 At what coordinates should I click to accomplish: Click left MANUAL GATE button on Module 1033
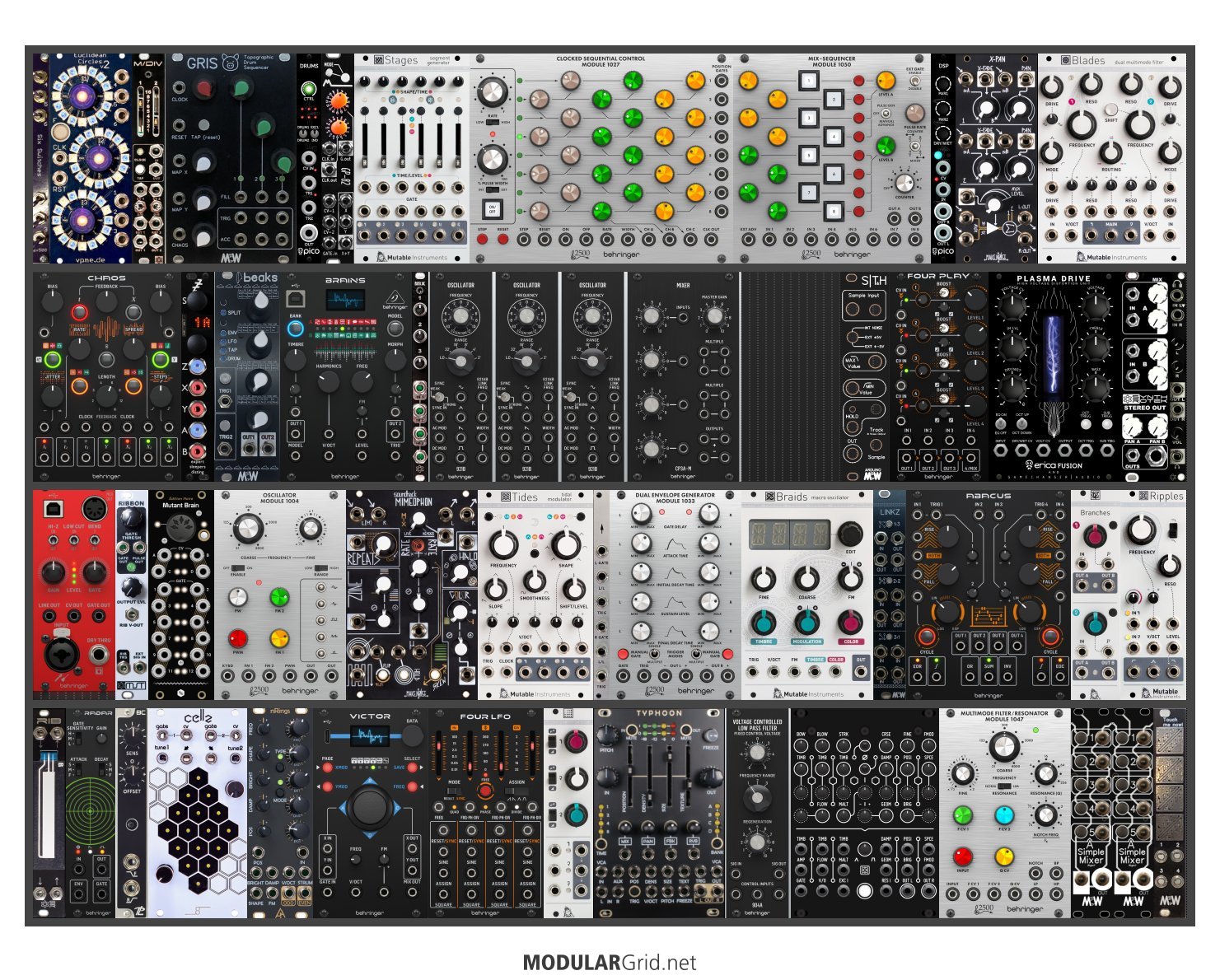pyautogui.click(x=623, y=652)
